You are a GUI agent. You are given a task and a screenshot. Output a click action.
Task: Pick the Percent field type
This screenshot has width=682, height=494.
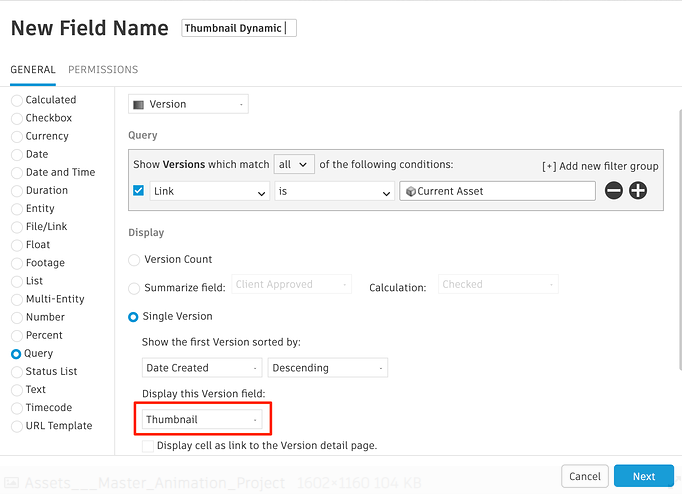(17, 336)
